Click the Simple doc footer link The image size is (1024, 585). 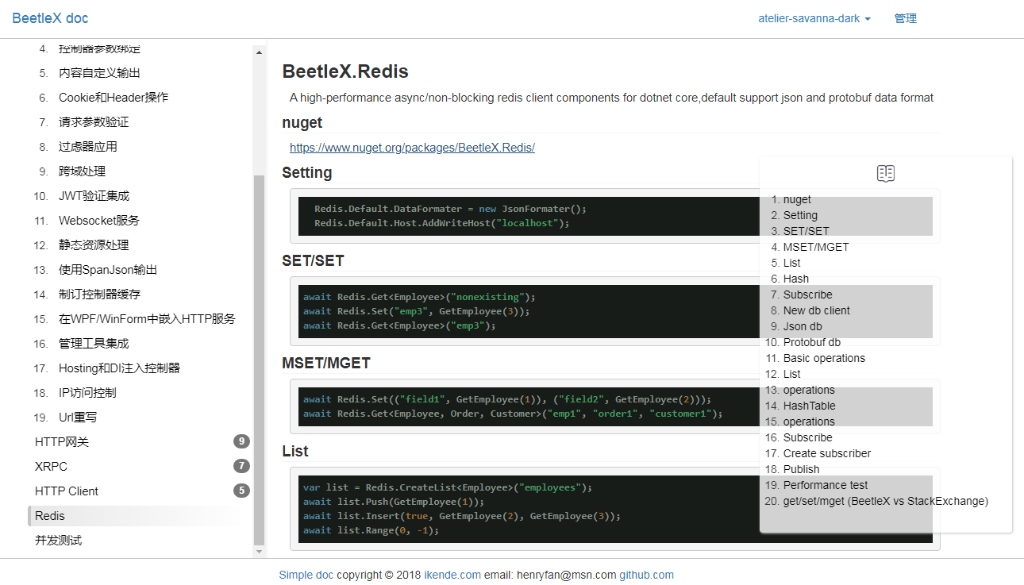click(306, 575)
